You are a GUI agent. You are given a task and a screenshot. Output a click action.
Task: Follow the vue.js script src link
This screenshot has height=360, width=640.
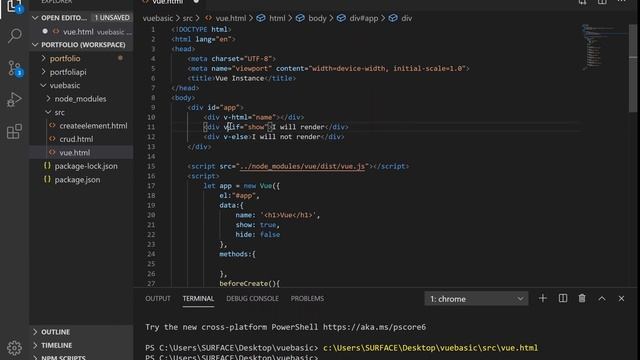(302, 166)
